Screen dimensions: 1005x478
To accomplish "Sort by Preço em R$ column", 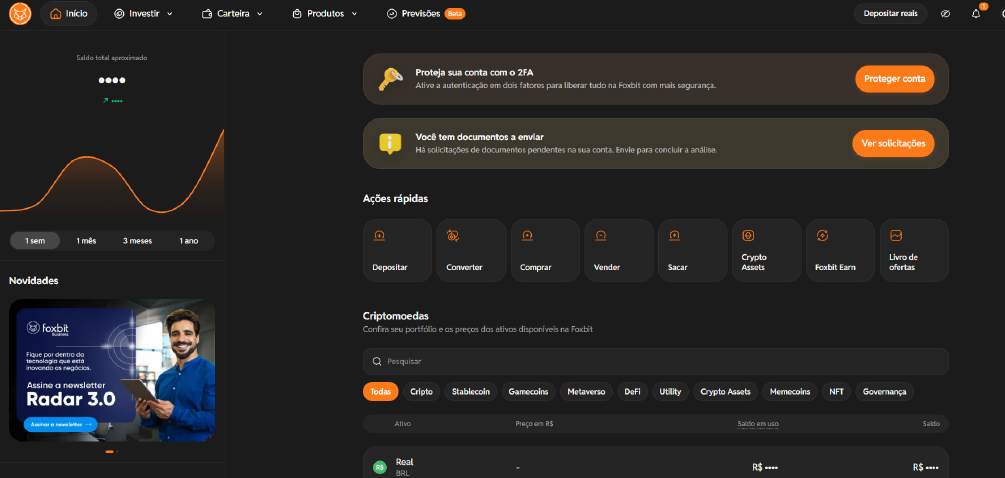I will [x=534, y=424].
